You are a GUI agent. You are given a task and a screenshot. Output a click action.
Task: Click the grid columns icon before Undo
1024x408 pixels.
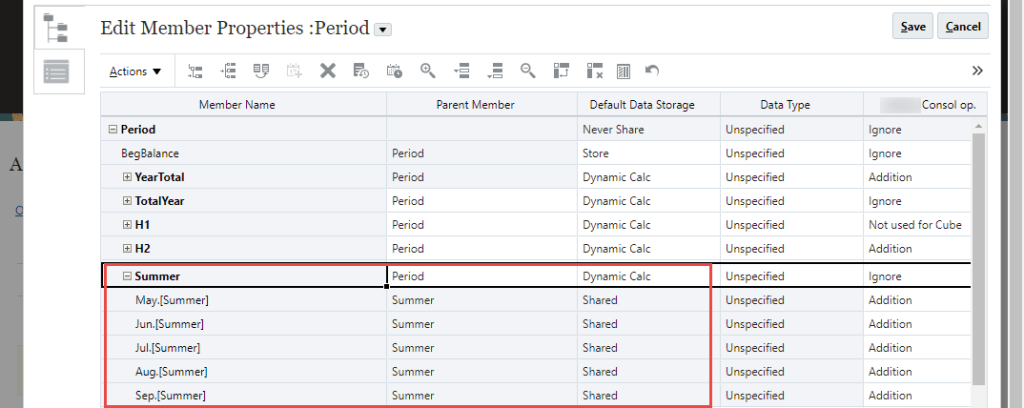point(623,71)
